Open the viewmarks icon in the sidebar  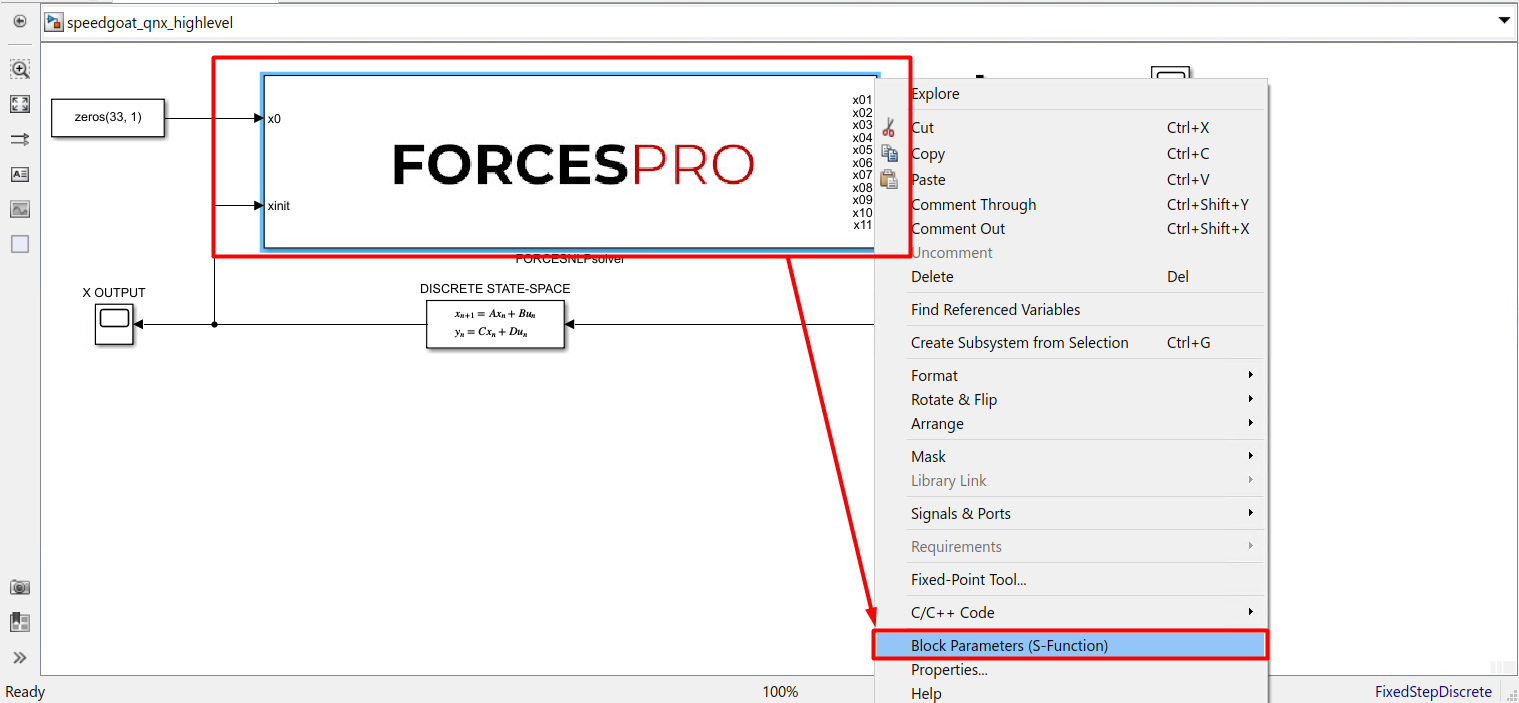[x=20, y=622]
